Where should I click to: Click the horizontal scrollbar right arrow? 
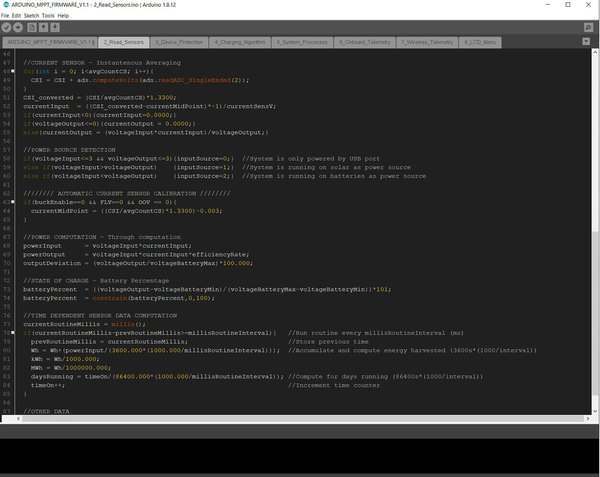pyautogui.click(x=588, y=419)
